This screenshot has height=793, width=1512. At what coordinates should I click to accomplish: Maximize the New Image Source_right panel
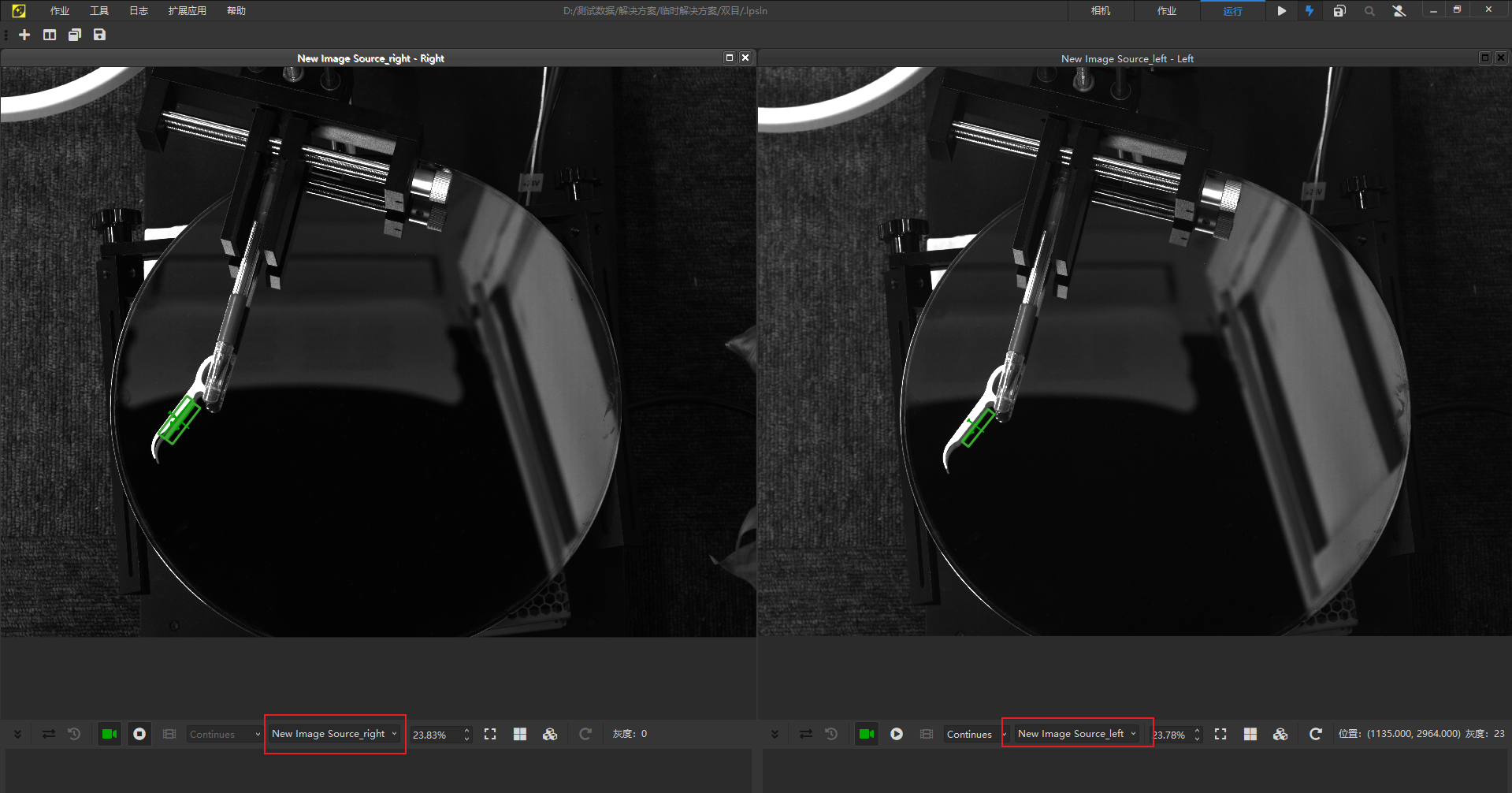click(x=730, y=58)
